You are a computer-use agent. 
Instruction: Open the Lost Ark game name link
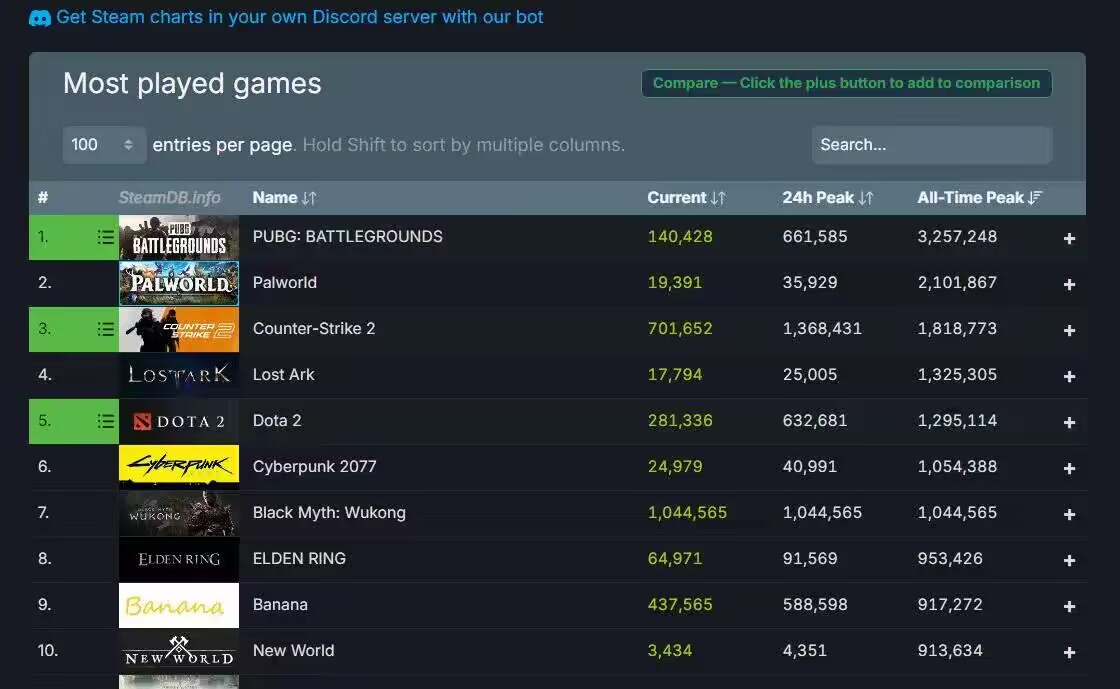[284, 375]
